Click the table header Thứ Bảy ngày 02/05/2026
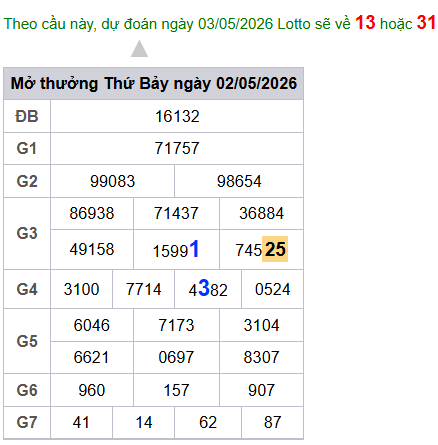Screen dimensions: 438x445 tap(200, 83)
